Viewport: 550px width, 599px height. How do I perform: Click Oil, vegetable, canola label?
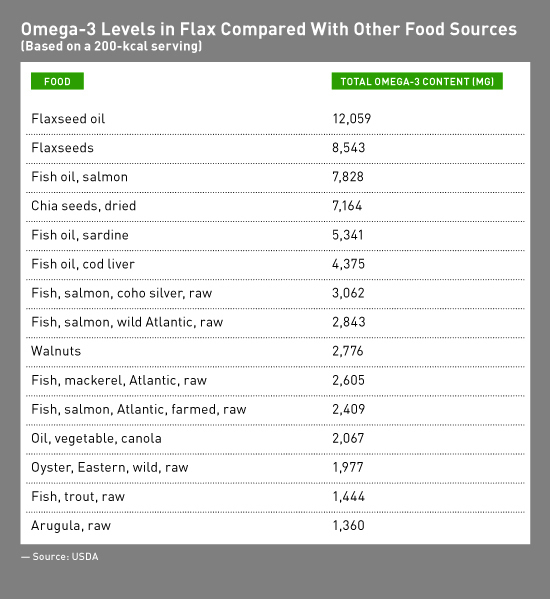tap(96, 438)
